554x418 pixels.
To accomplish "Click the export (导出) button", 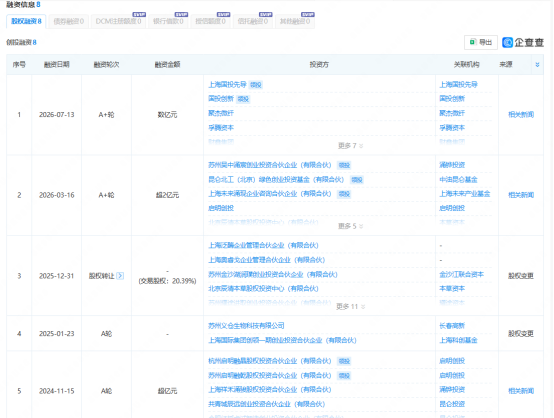I will (x=481, y=42).
